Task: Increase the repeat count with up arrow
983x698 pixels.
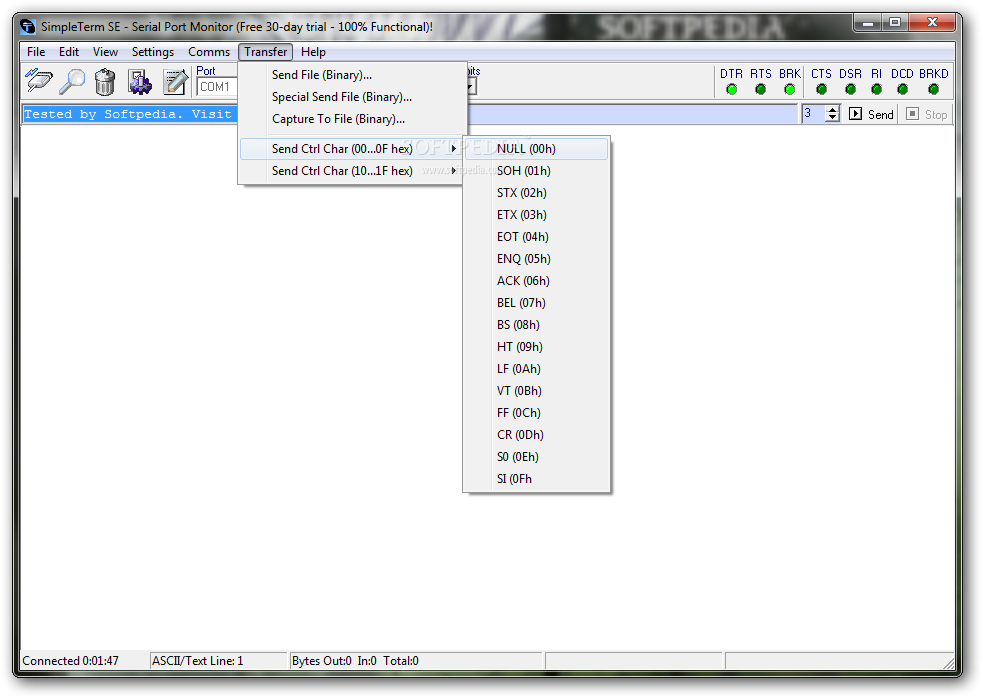Action: coord(832,110)
